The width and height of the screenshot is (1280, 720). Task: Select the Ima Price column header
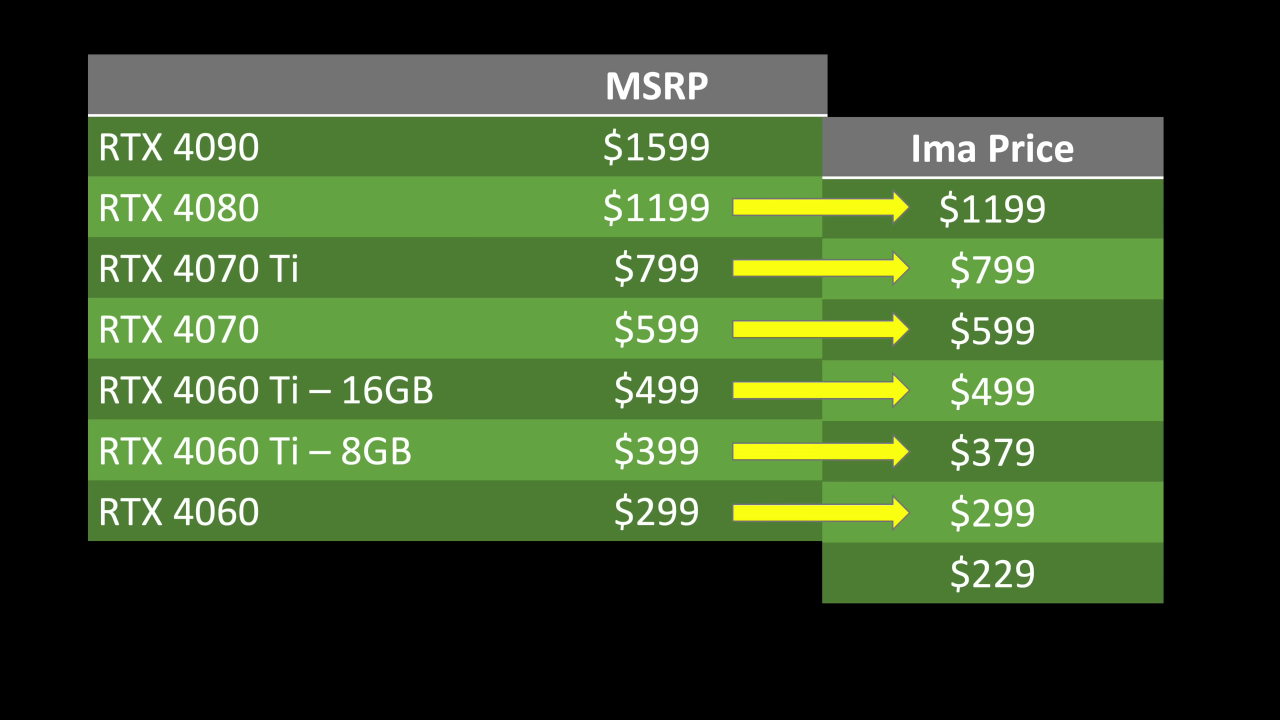(x=992, y=148)
